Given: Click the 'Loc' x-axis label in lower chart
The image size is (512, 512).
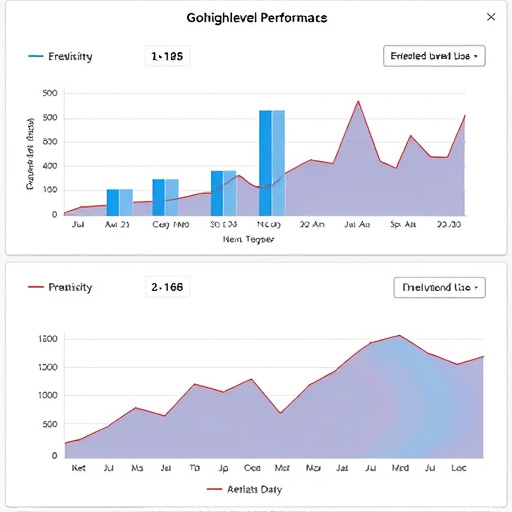Looking at the screenshot, I should pyautogui.click(x=459, y=468).
